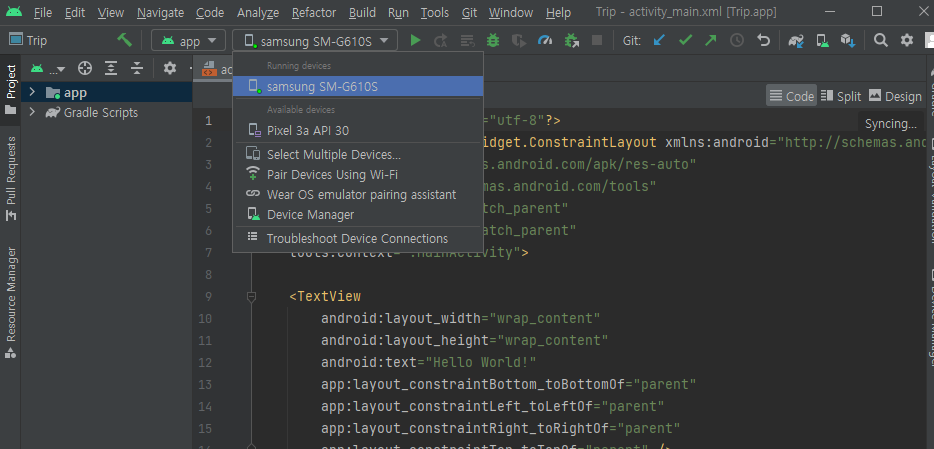Open Wear OS emulator pairing assistant
Image resolution: width=934 pixels, height=449 pixels.
[358, 195]
